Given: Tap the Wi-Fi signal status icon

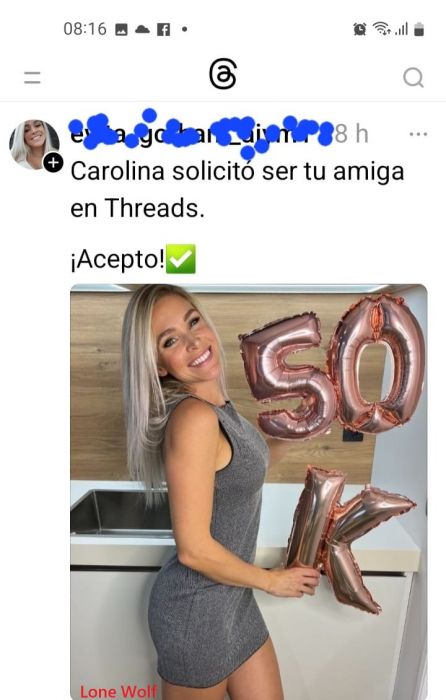Looking at the screenshot, I should point(382,29).
